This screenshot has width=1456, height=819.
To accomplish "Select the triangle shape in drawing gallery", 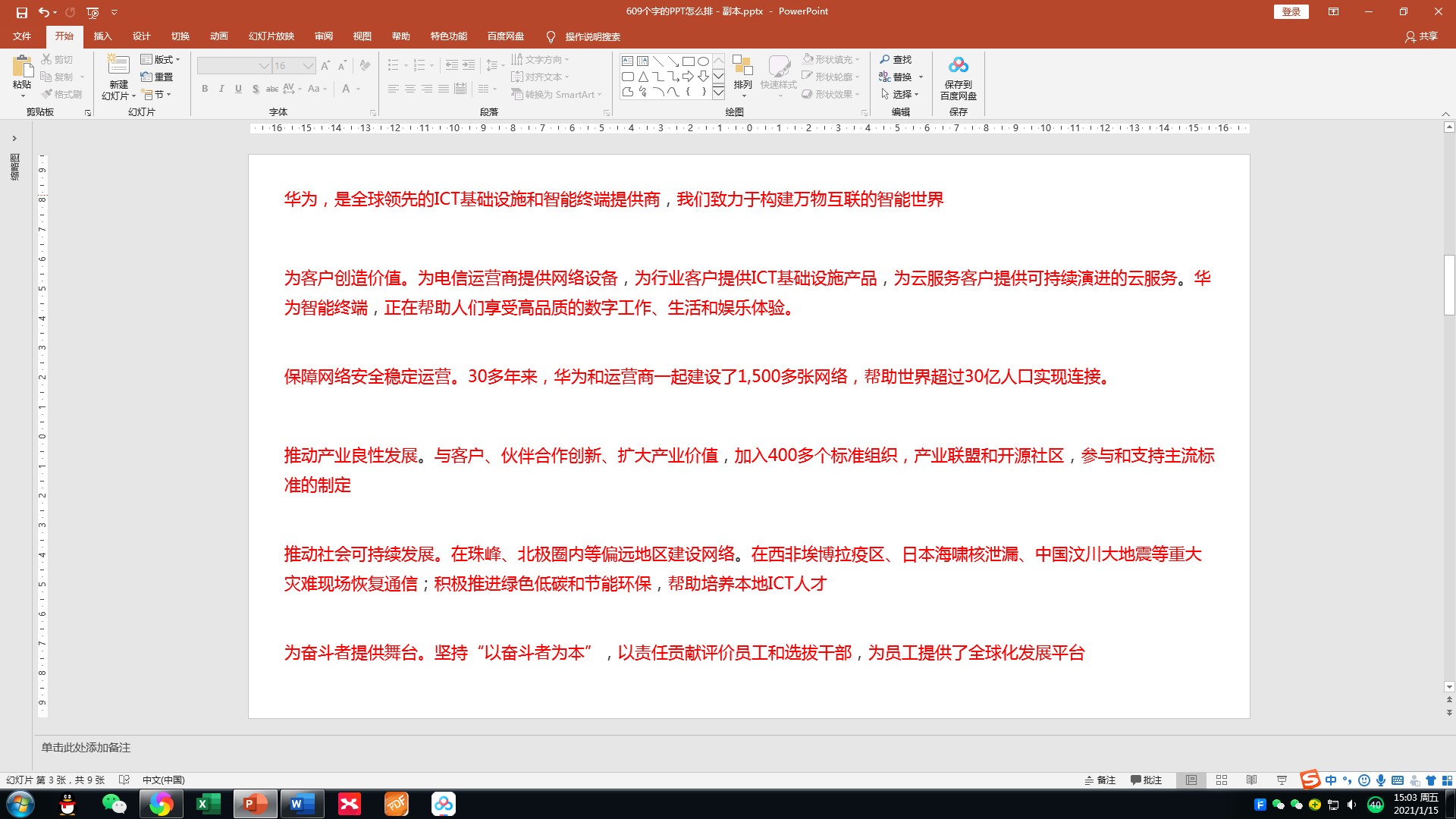I will (642, 77).
